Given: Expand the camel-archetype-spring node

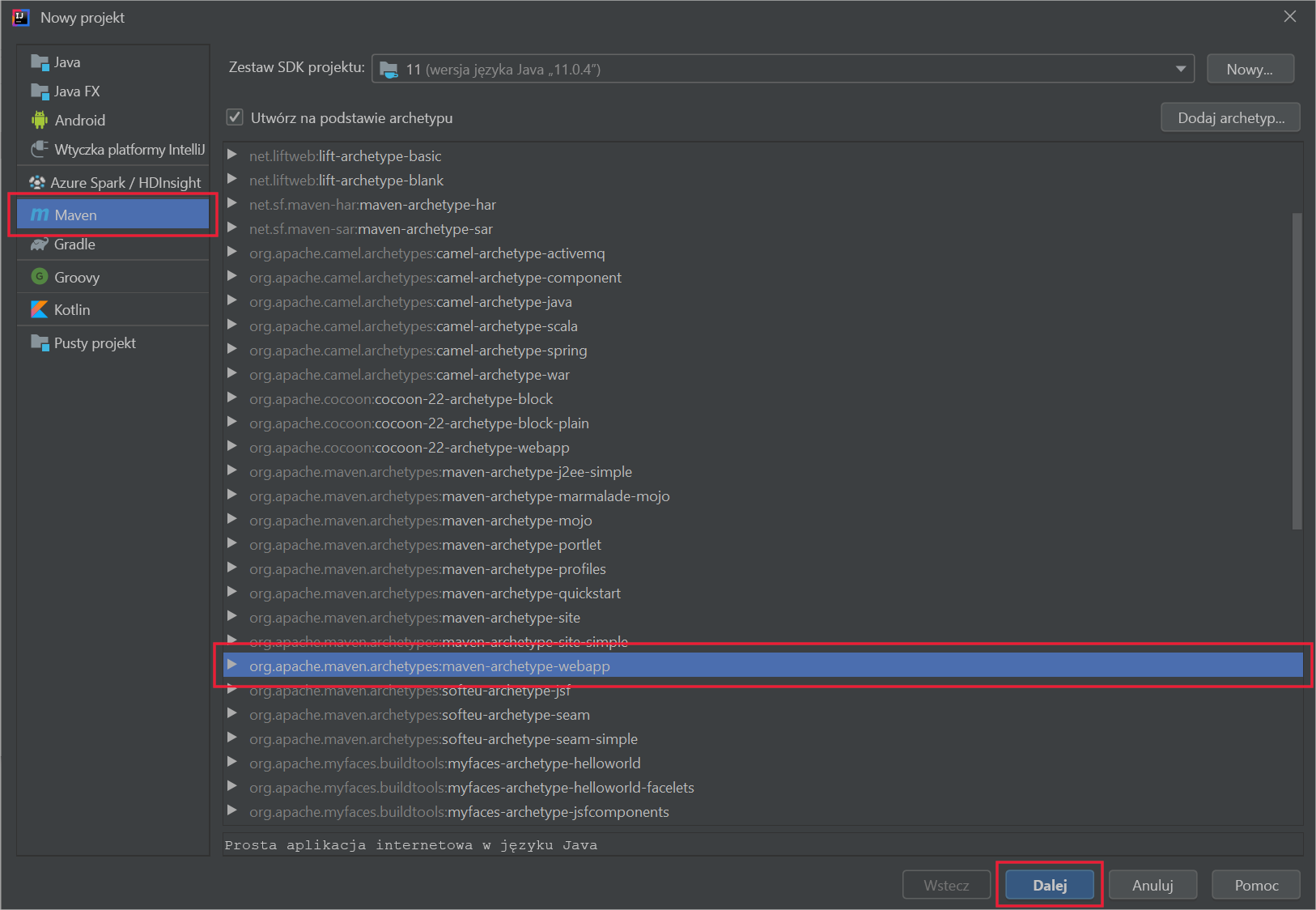Looking at the screenshot, I should pyautogui.click(x=232, y=349).
